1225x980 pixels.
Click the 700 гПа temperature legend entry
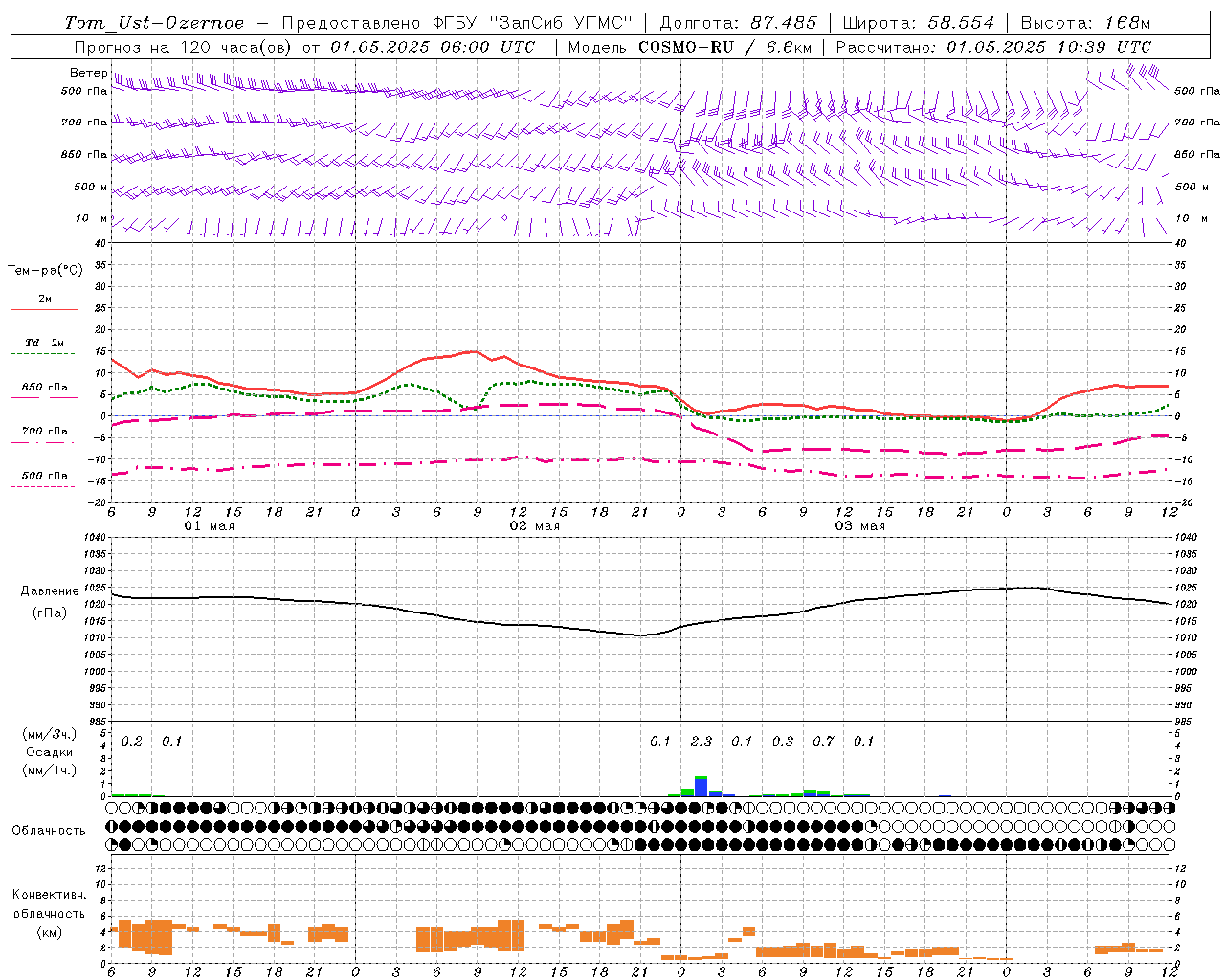click(45, 432)
